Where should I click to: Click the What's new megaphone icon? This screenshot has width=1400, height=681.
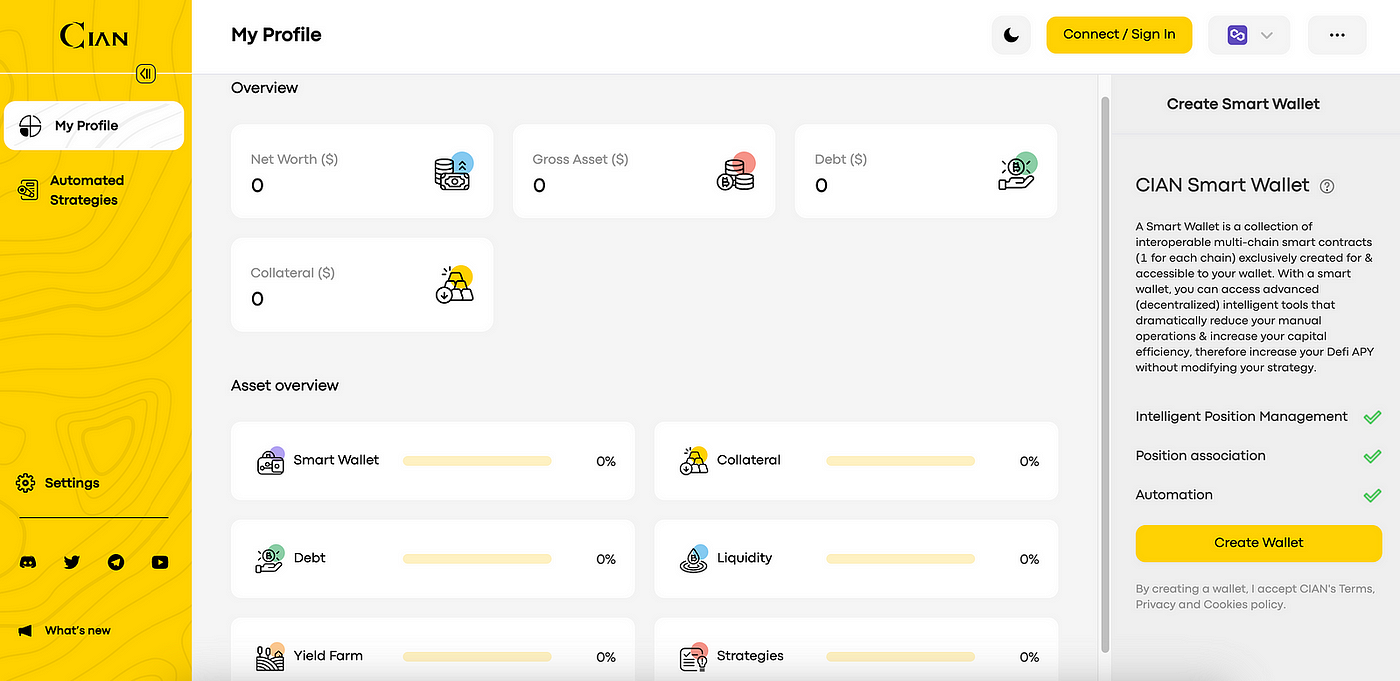pos(25,631)
